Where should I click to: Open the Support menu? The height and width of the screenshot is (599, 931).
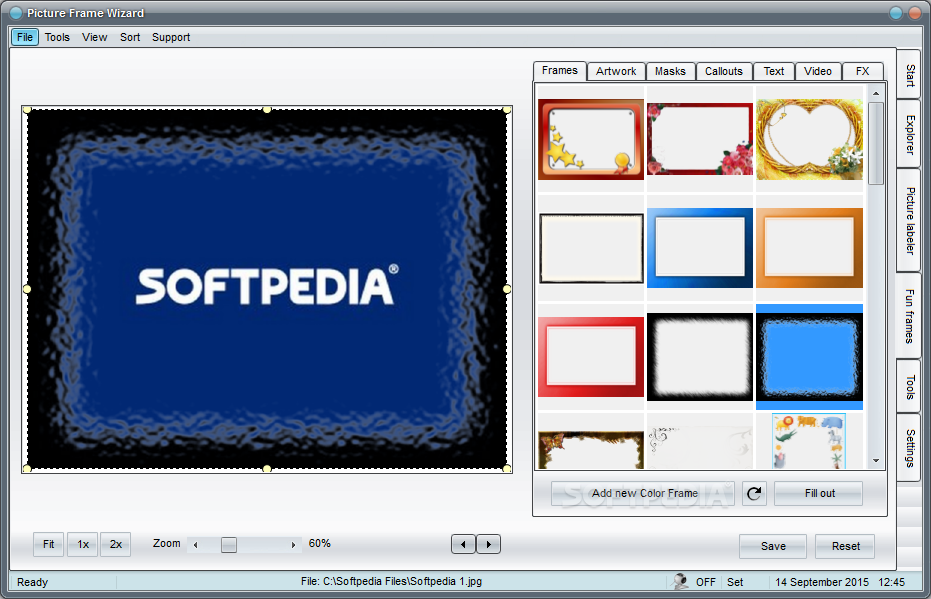tap(171, 37)
